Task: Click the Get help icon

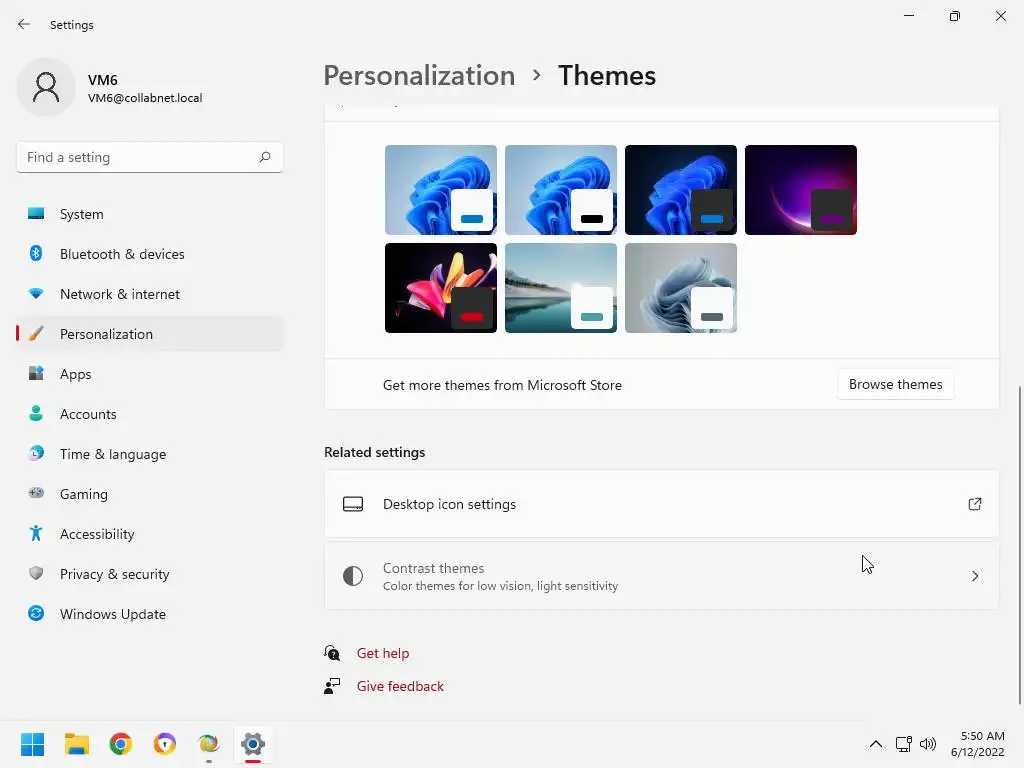Action: pos(332,652)
